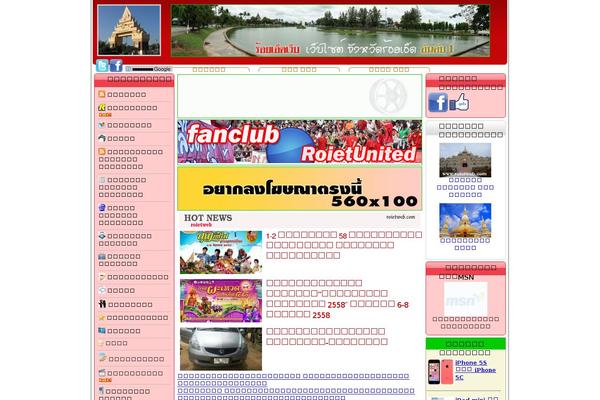Click the Google custom search field
Screen dimensions: 600x400
tap(148, 69)
